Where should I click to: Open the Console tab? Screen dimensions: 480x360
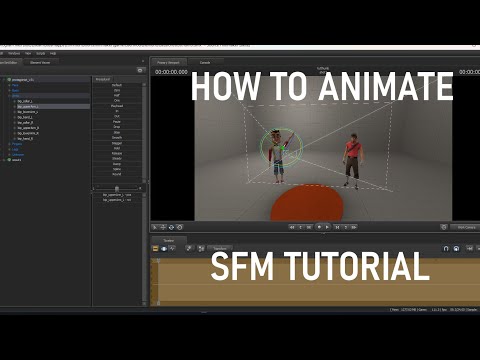[205, 63]
